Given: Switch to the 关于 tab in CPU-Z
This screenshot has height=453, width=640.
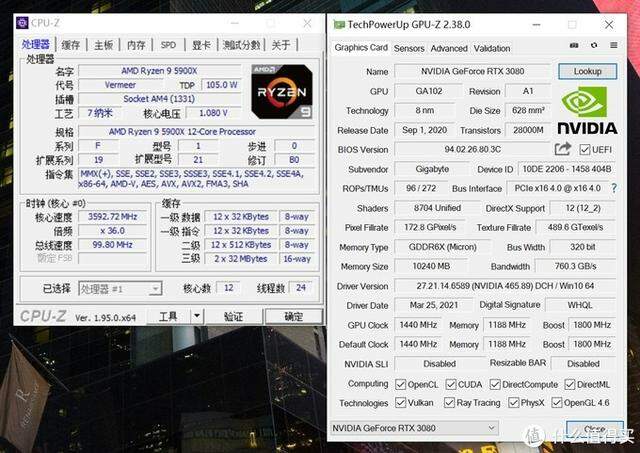Looking at the screenshot, I should tap(281, 45).
